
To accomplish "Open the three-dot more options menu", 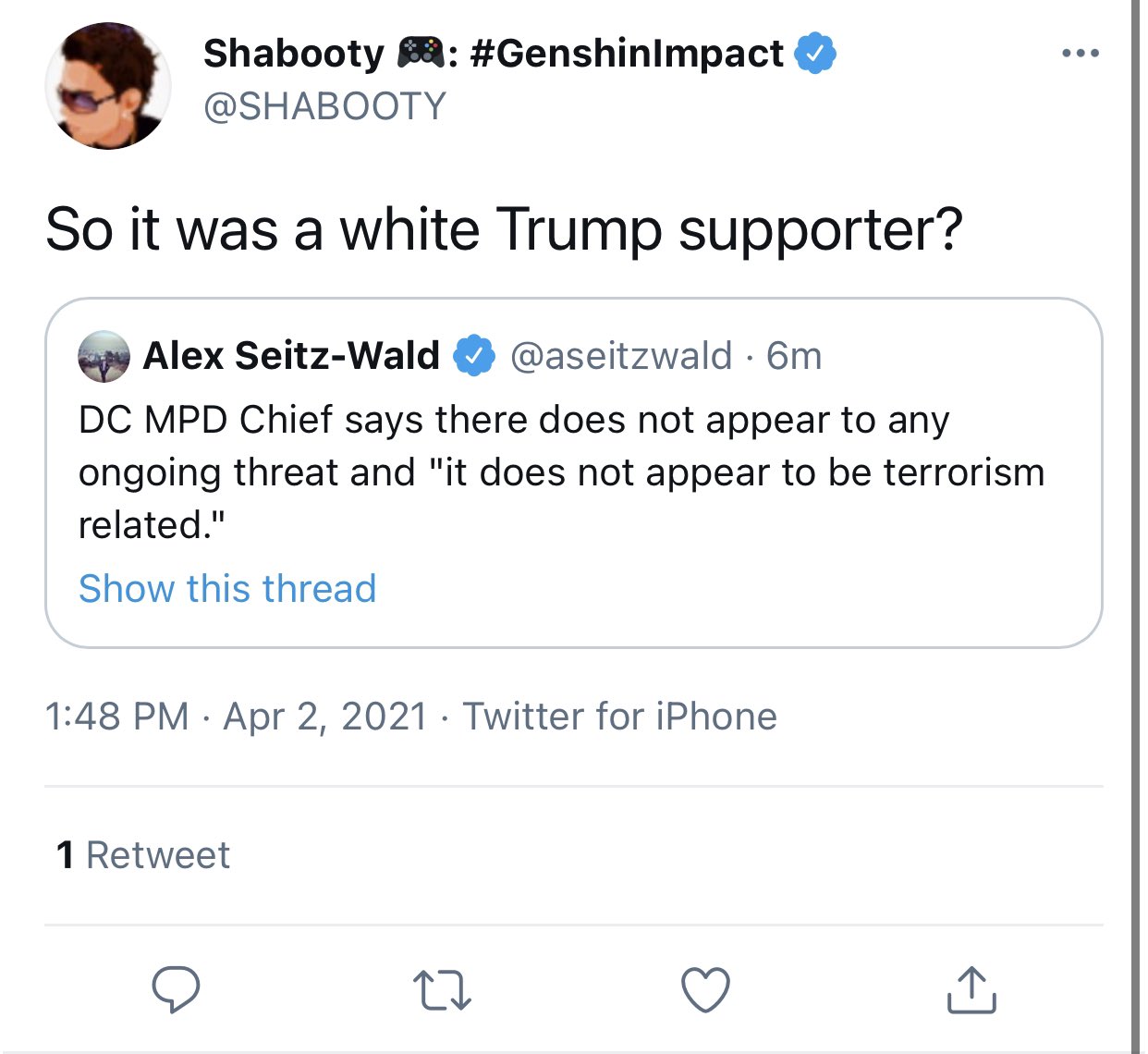I will pos(1080,54).
